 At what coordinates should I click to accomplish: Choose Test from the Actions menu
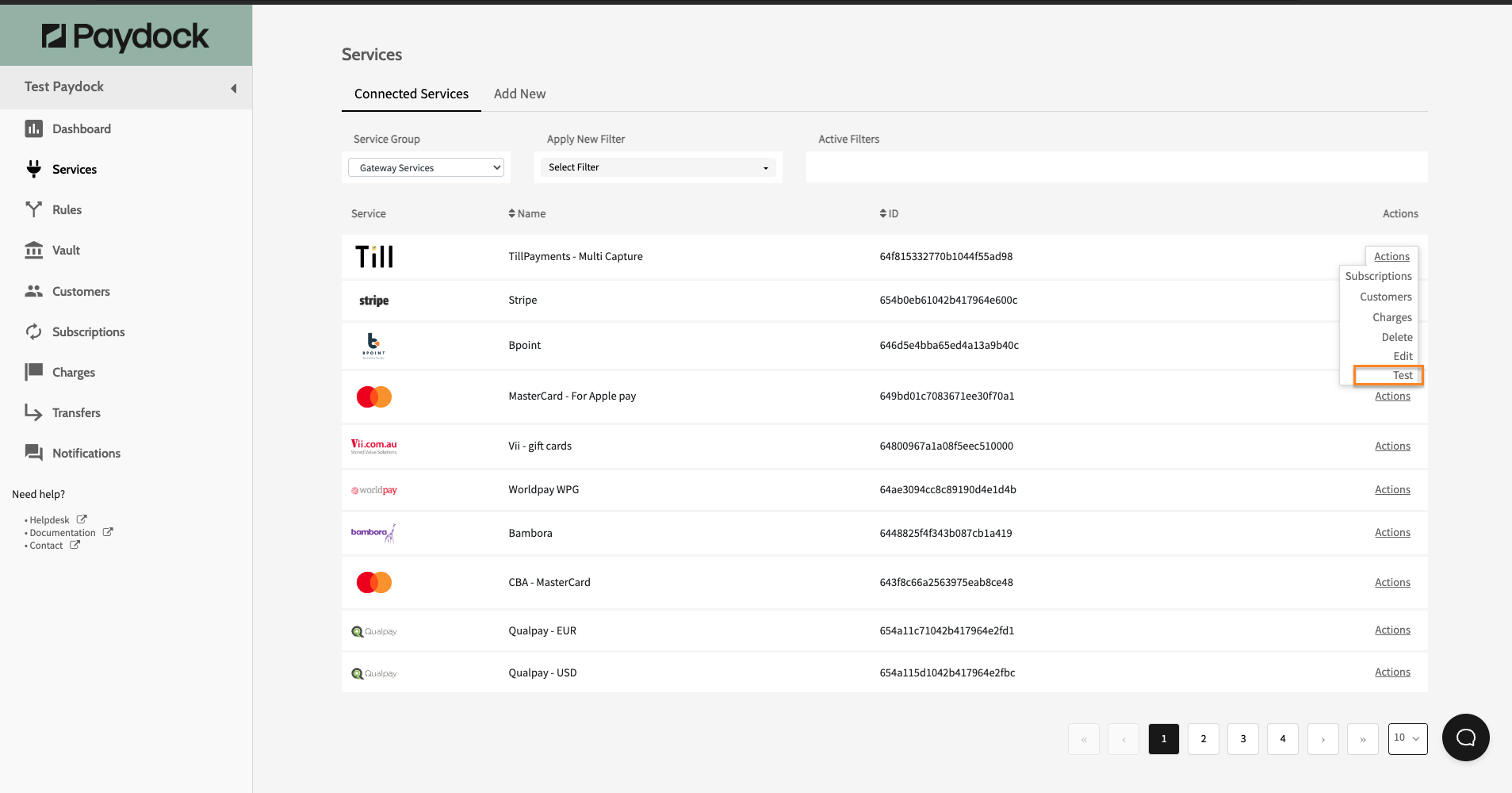1402,375
